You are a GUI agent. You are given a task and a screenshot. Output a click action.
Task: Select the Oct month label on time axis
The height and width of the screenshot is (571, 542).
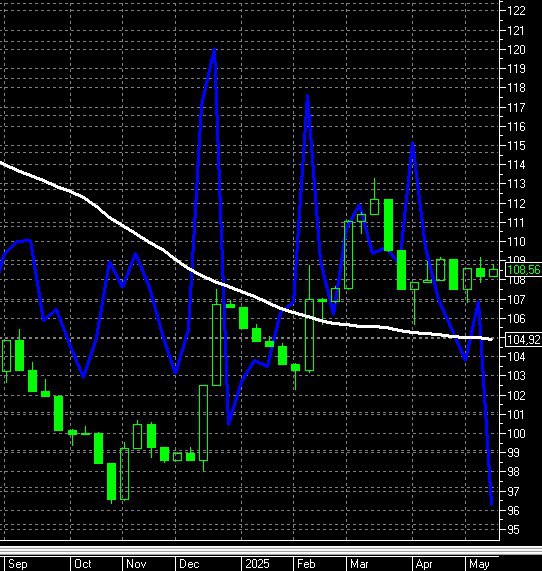tap(83, 564)
